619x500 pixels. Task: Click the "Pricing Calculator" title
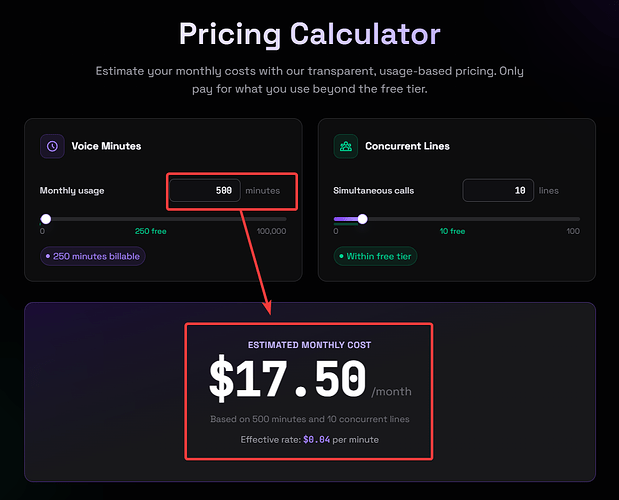pyautogui.click(x=309, y=34)
